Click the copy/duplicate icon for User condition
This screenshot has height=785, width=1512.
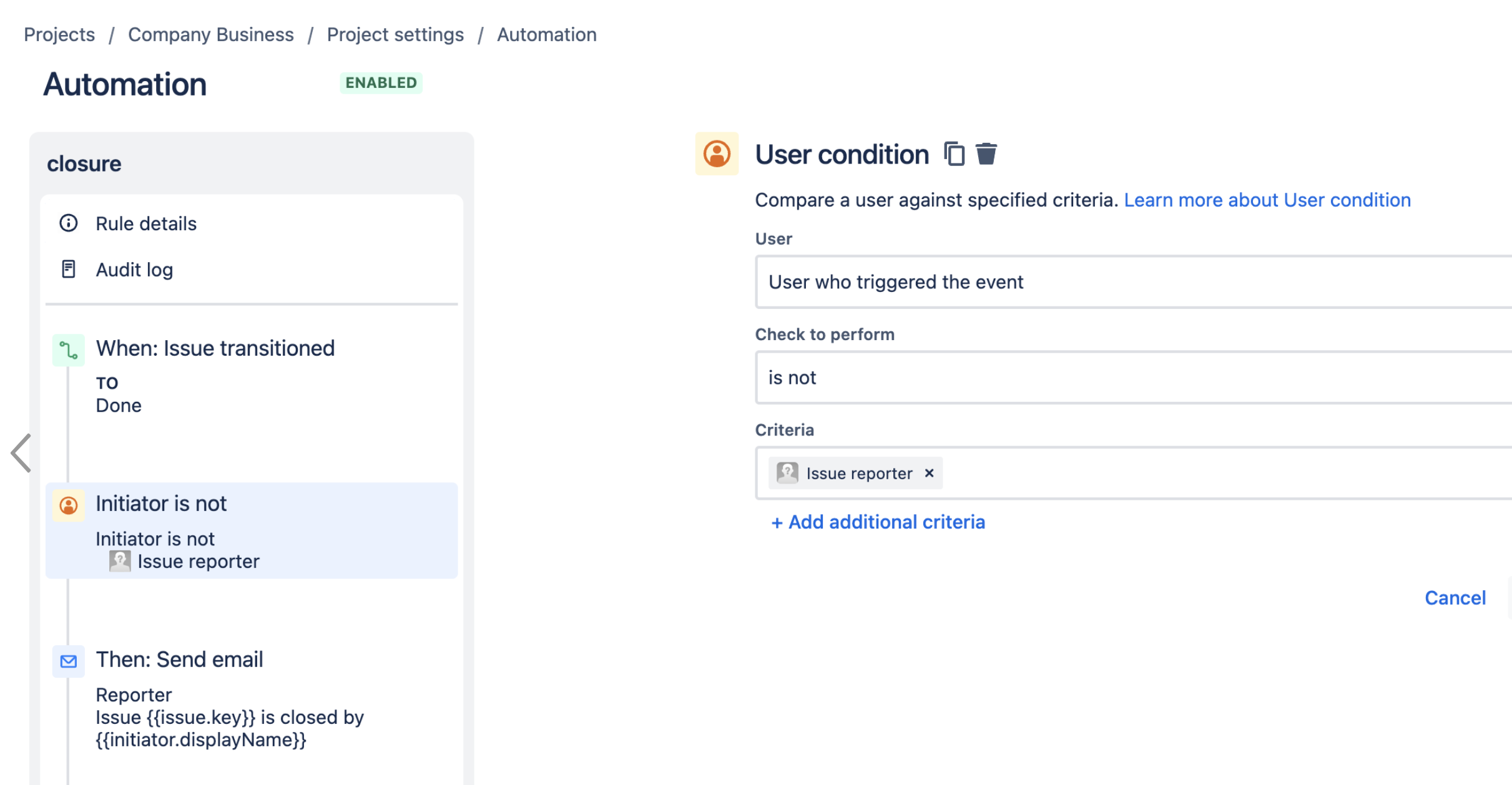pos(953,155)
